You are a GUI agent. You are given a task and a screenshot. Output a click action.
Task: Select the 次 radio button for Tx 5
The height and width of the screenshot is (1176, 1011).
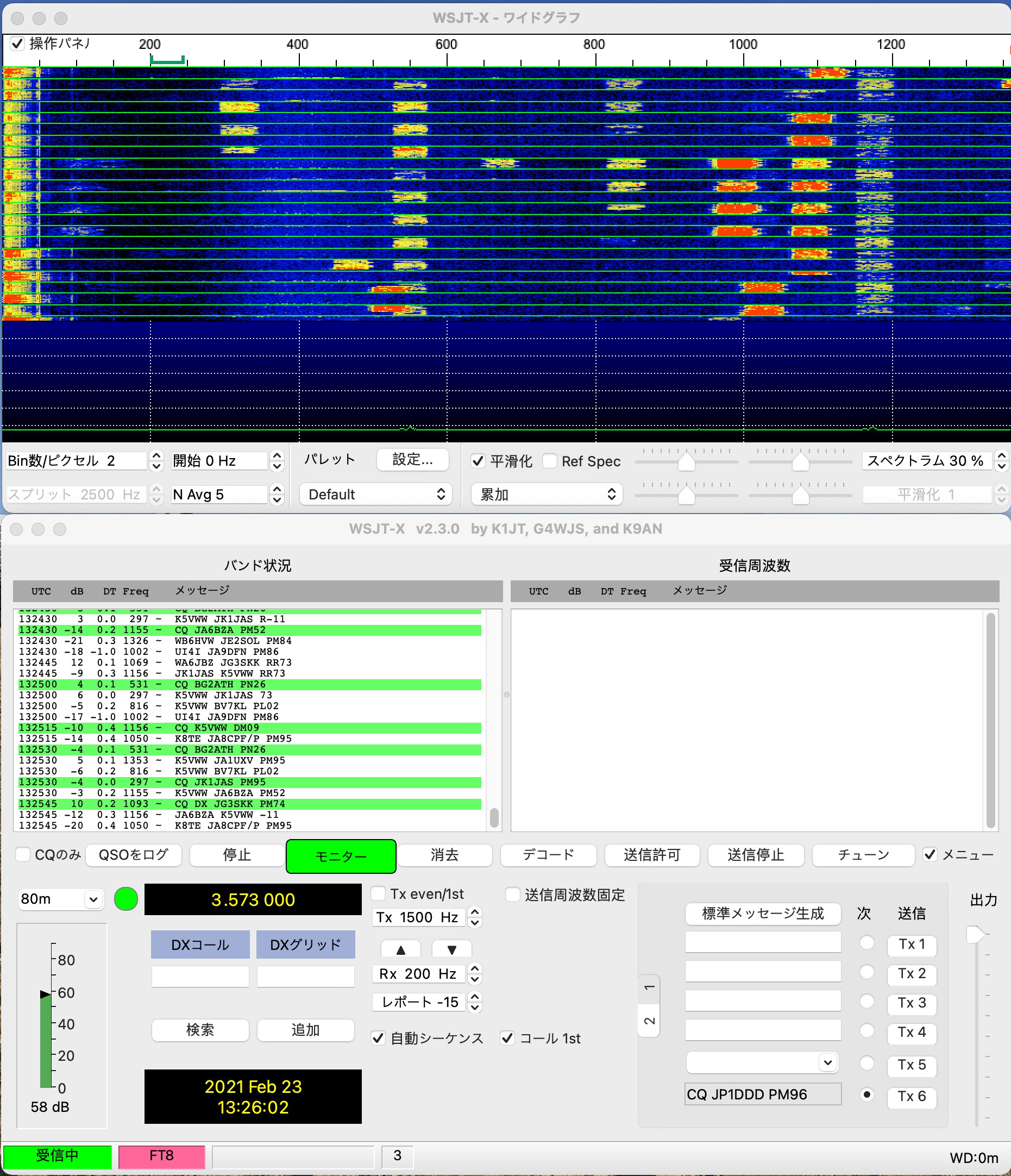866,1063
